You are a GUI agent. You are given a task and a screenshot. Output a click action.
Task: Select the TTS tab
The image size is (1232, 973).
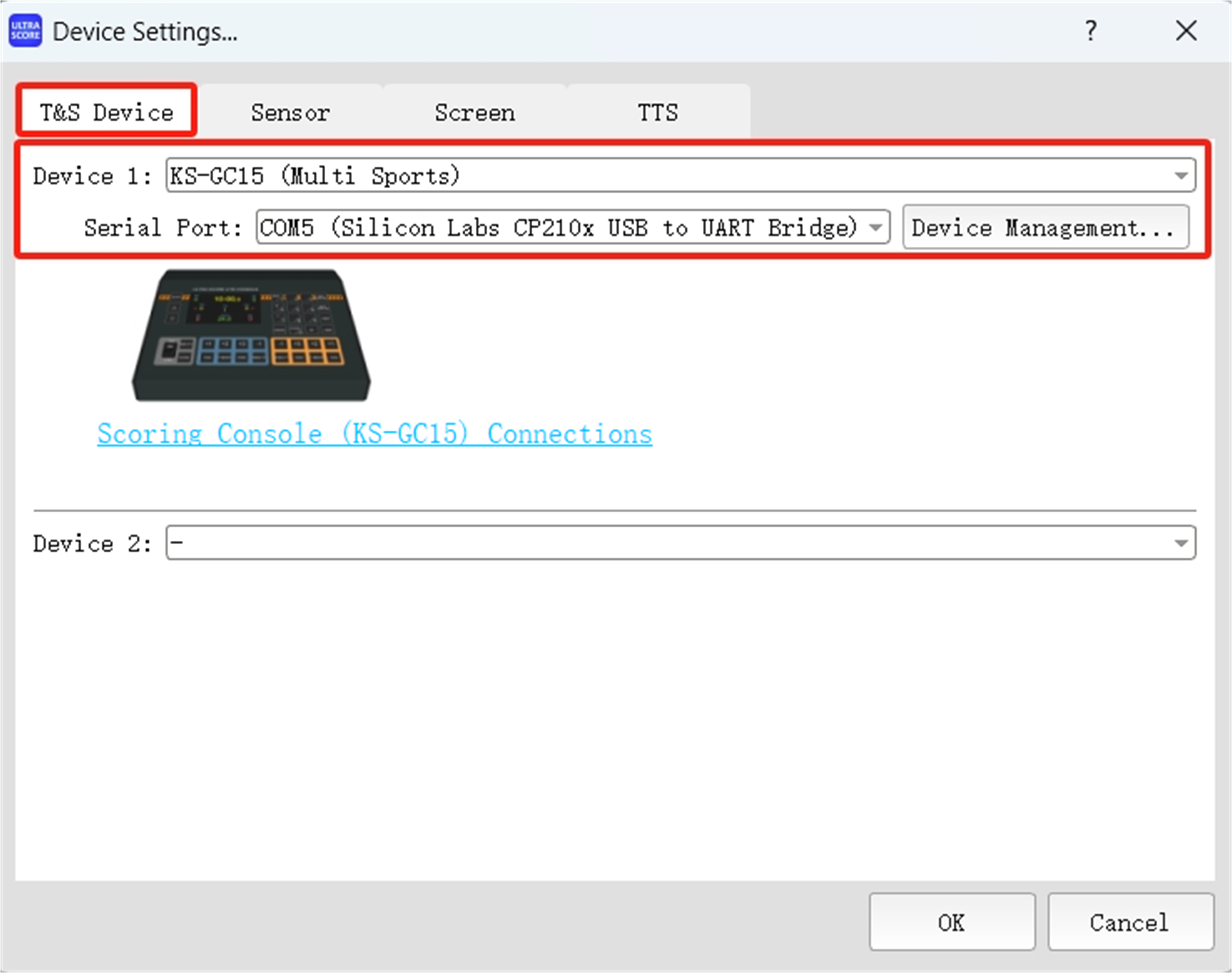point(658,112)
